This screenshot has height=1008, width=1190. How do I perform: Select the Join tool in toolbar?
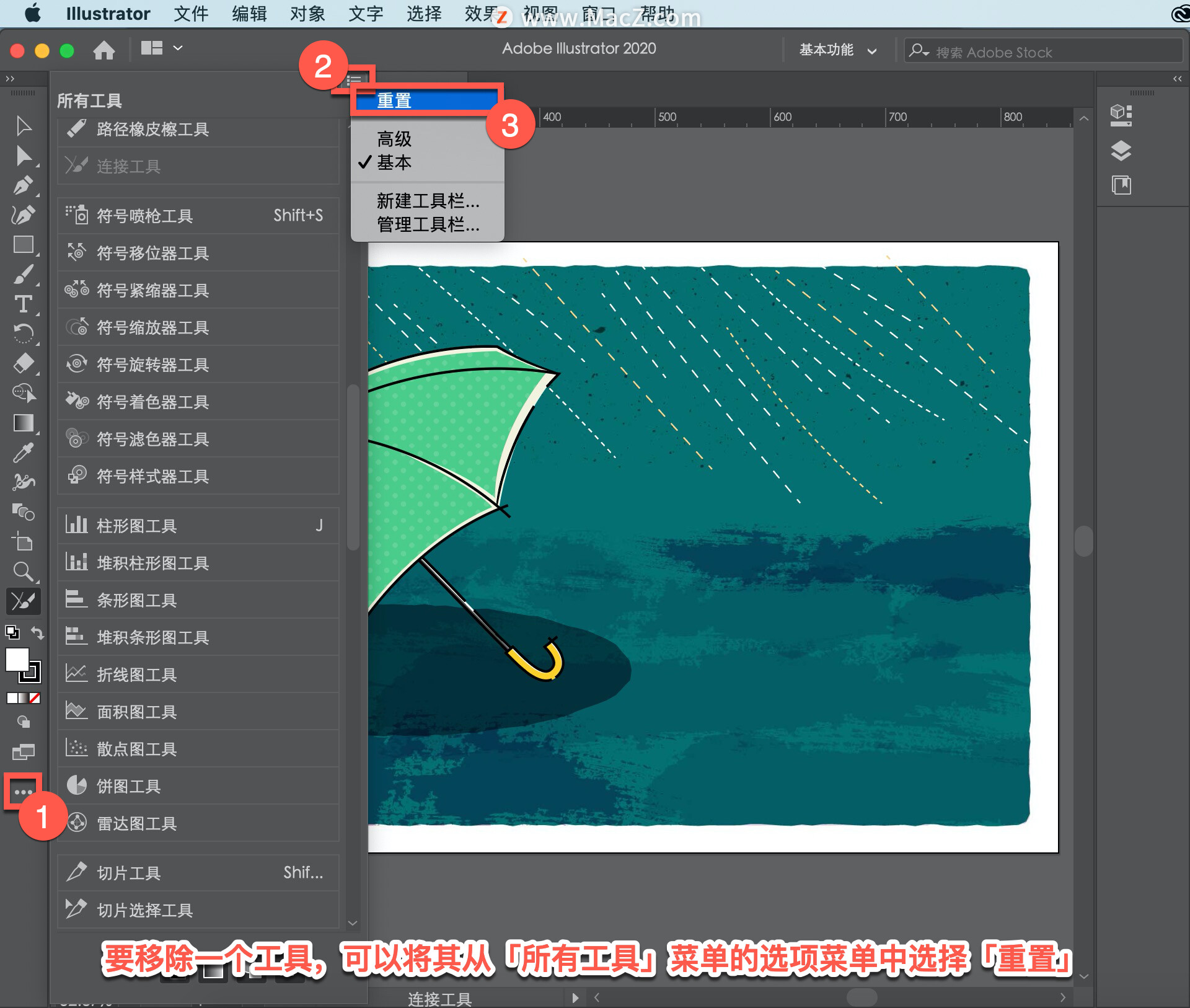[24, 601]
